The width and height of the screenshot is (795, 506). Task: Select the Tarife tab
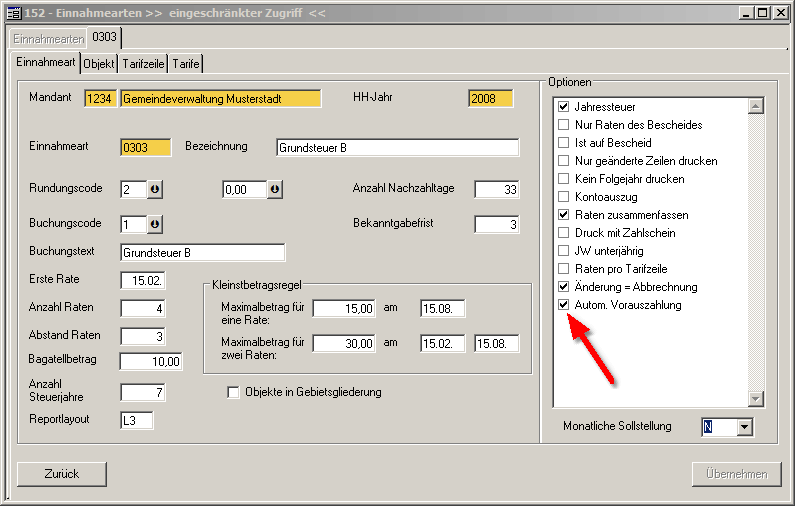coord(186,63)
